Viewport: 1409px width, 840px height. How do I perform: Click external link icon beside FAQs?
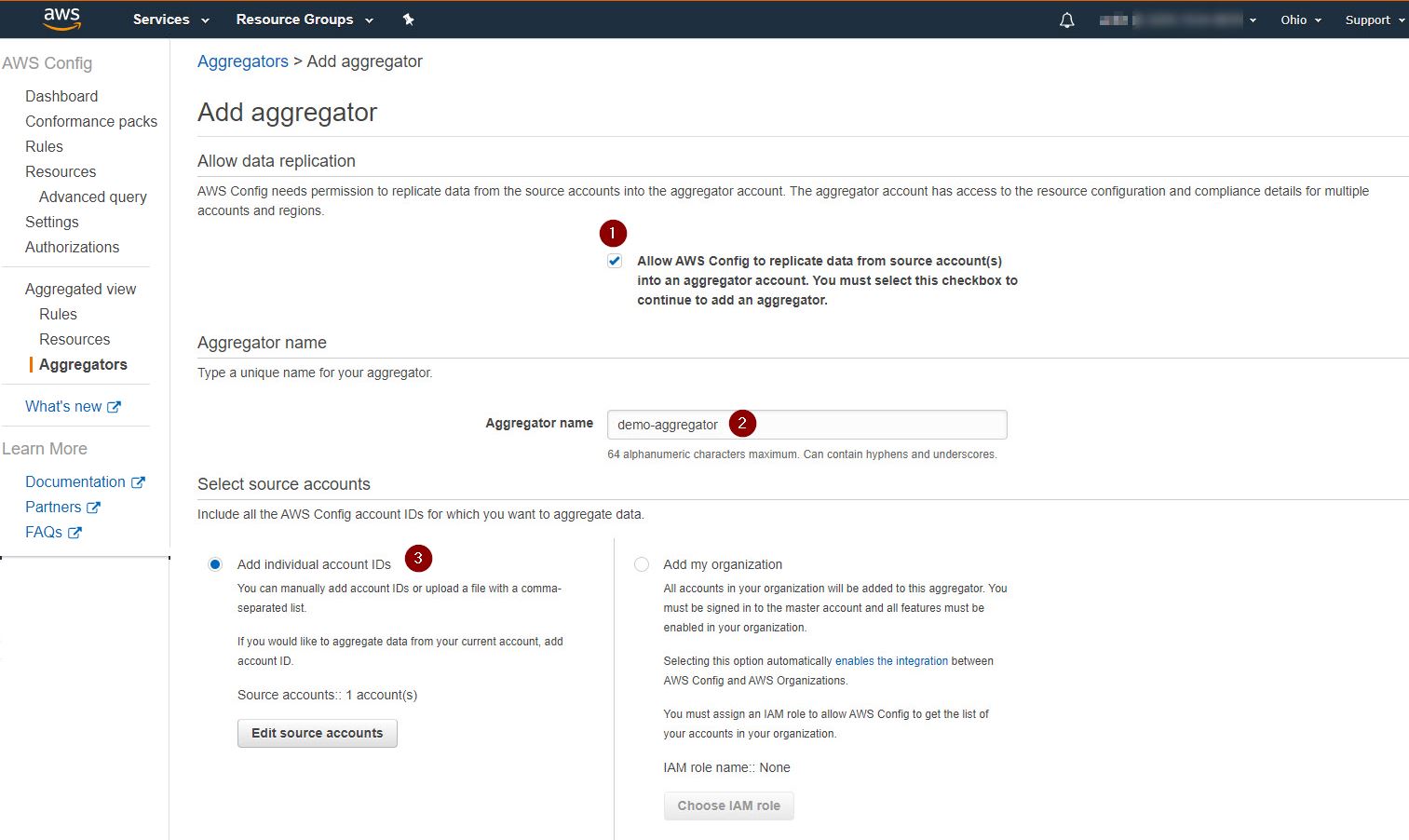tap(75, 533)
